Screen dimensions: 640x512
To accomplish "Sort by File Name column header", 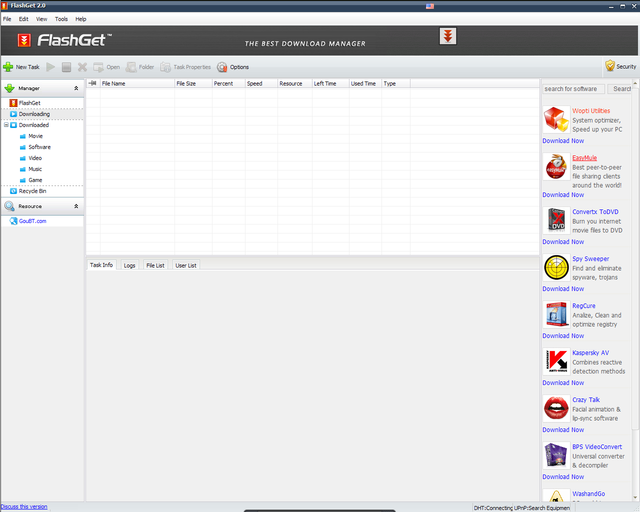I will (137, 83).
